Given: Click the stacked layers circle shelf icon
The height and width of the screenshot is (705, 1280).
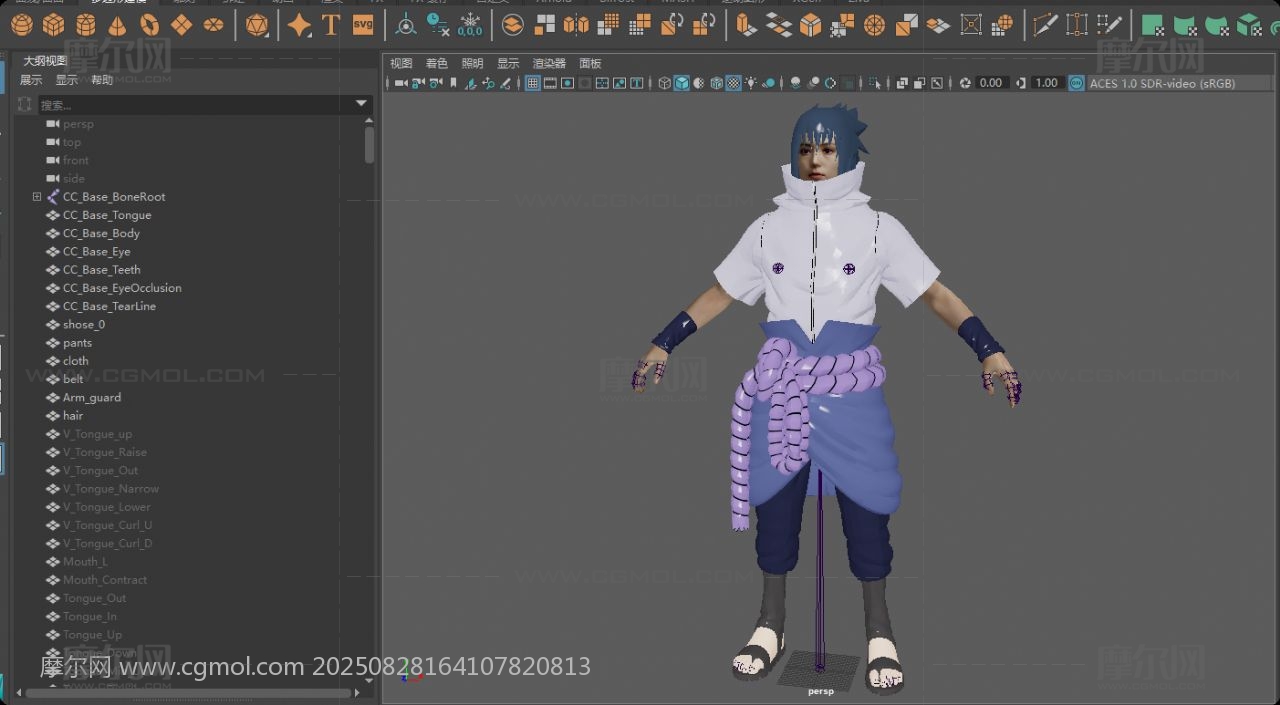Looking at the screenshot, I should (512, 25).
